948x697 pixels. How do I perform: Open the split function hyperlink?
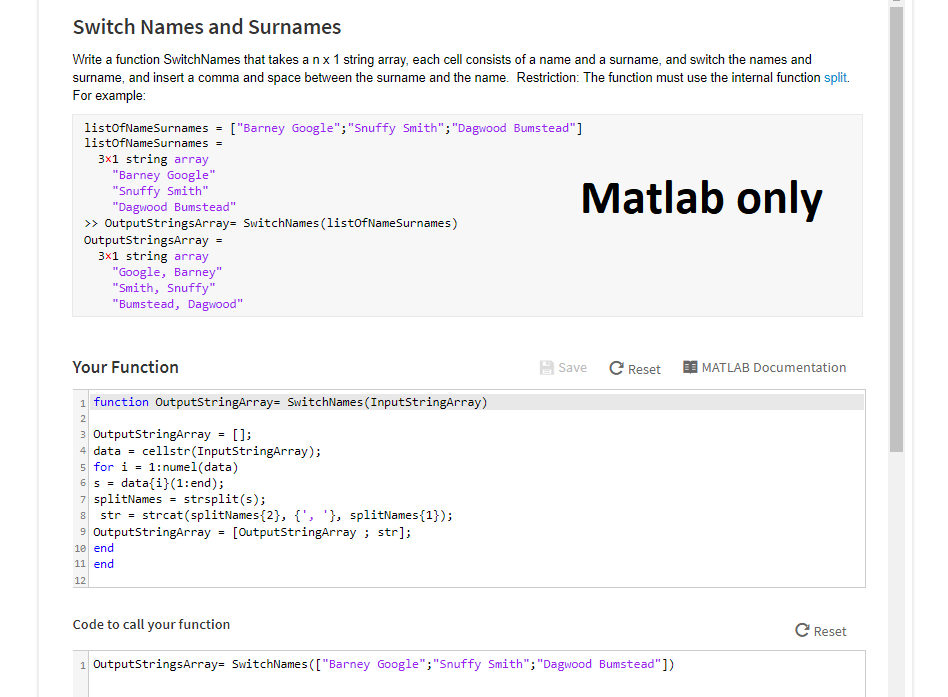(837, 77)
